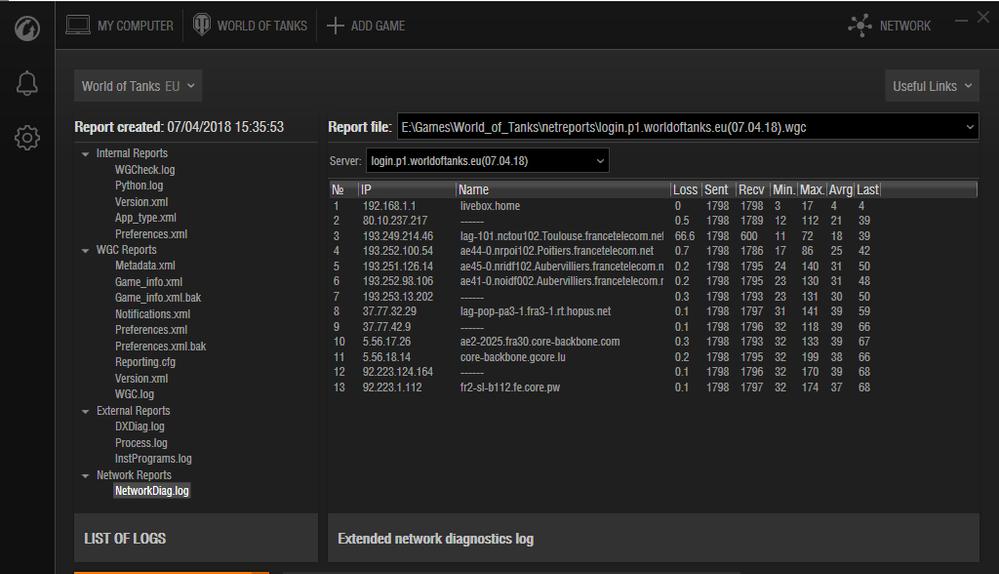The width and height of the screenshot is (999, 574).
Task: Switch to the WORLD OF TANKS tab
Action: [250, 25]
